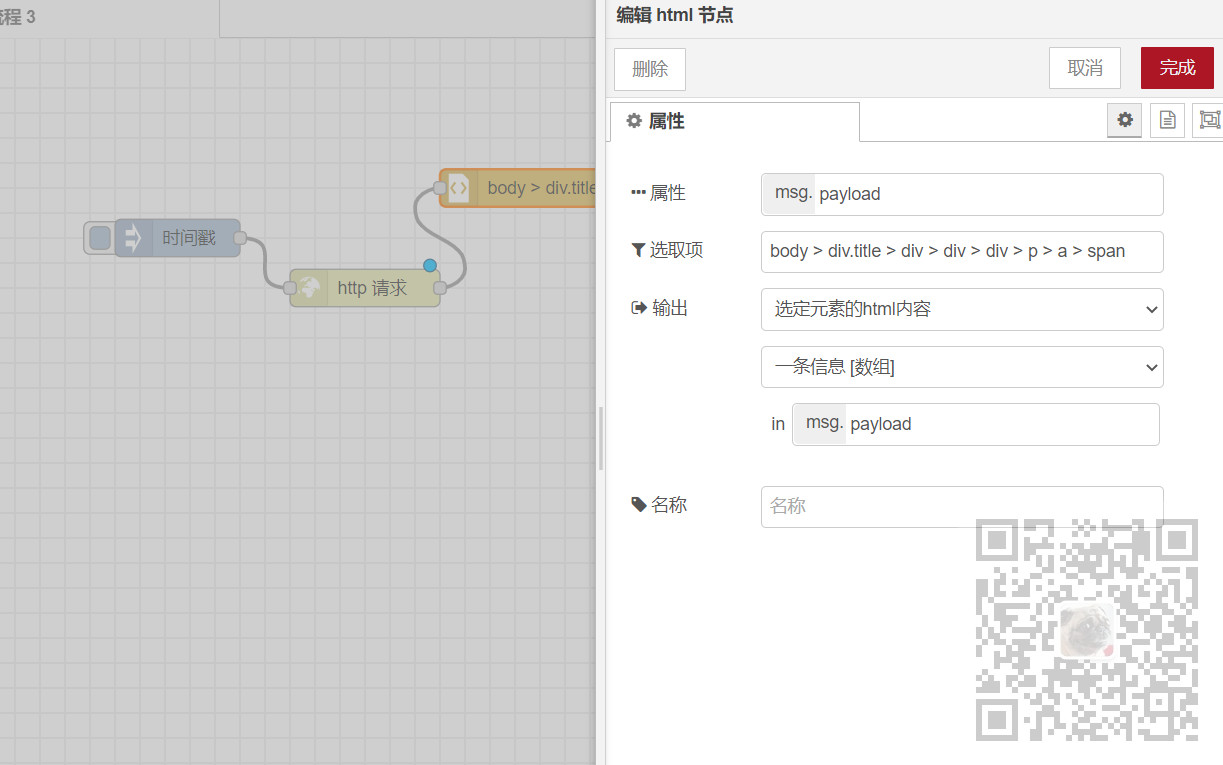Image resolution: width=1223 pixels, height=765 pixels.
Task: Open node description document icon tab
Action: tap(1167, 120)
